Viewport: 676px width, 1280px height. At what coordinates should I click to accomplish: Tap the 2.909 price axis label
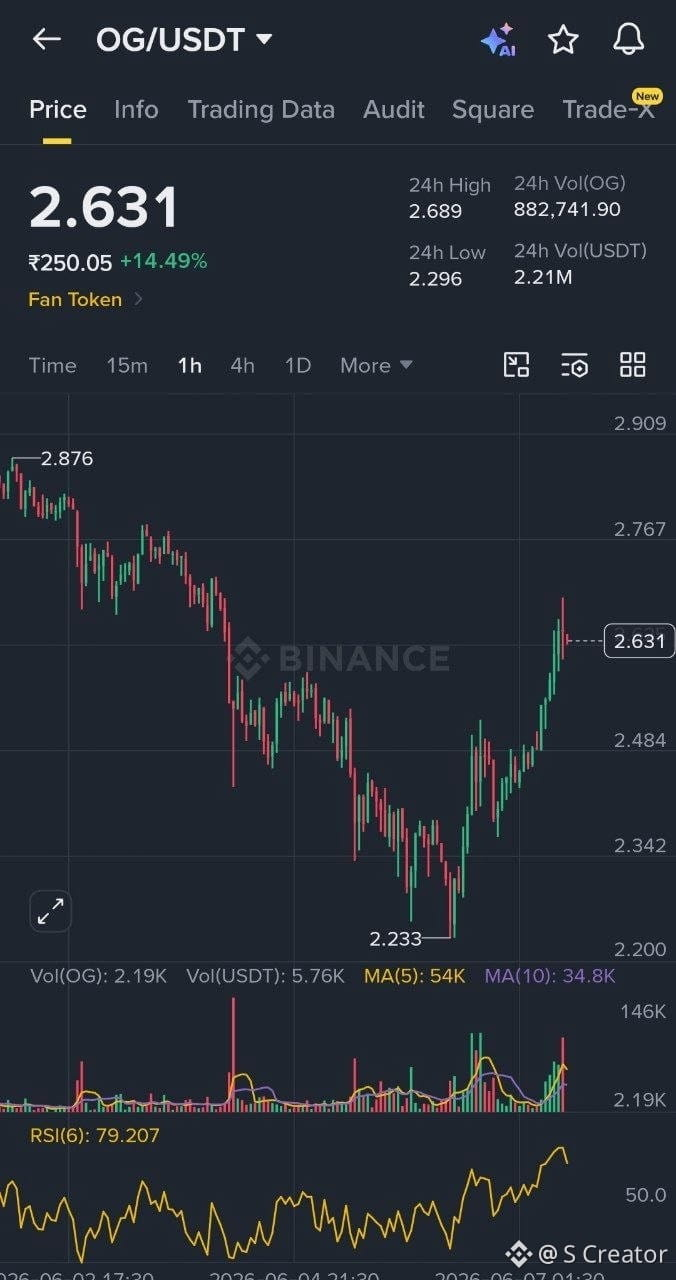[640, 423]
